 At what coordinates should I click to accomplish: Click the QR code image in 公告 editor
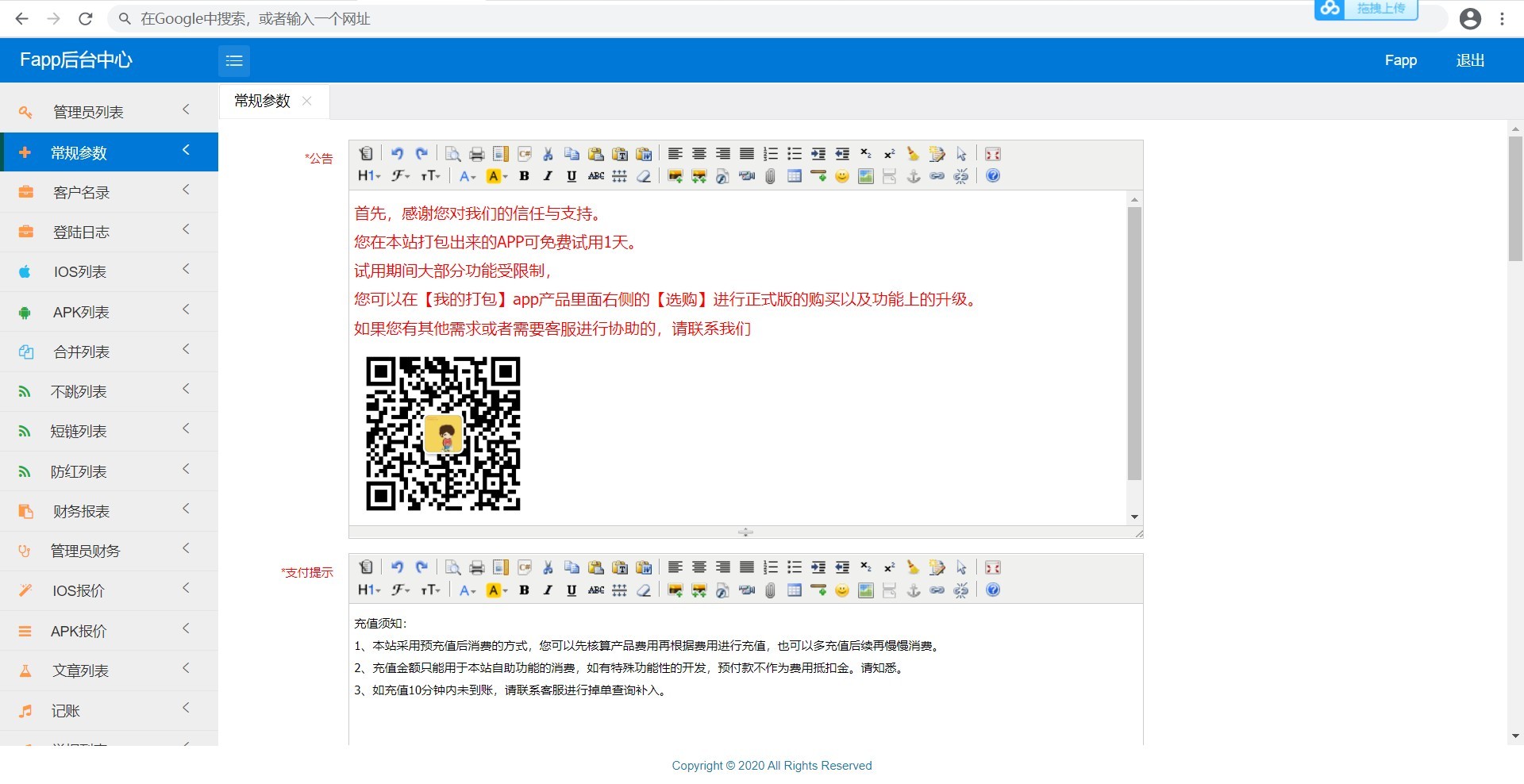point(443,433)
